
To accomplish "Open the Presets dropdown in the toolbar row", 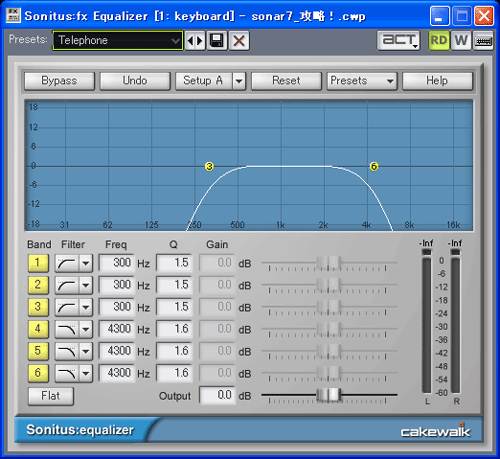I will coord(362,81).
